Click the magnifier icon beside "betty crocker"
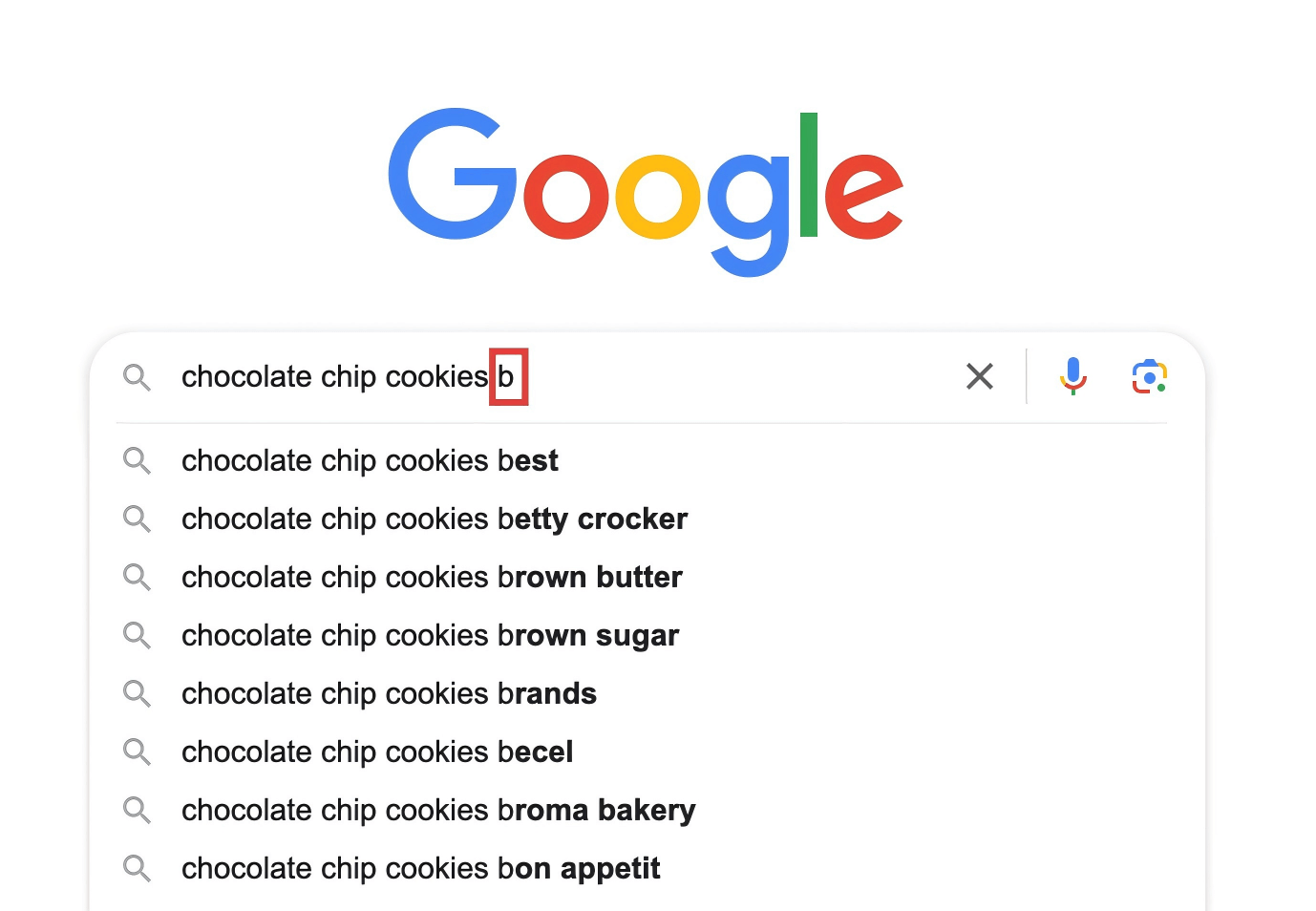Image resolution: width=1316 pixels, height=911 pixels. point(137,519)
